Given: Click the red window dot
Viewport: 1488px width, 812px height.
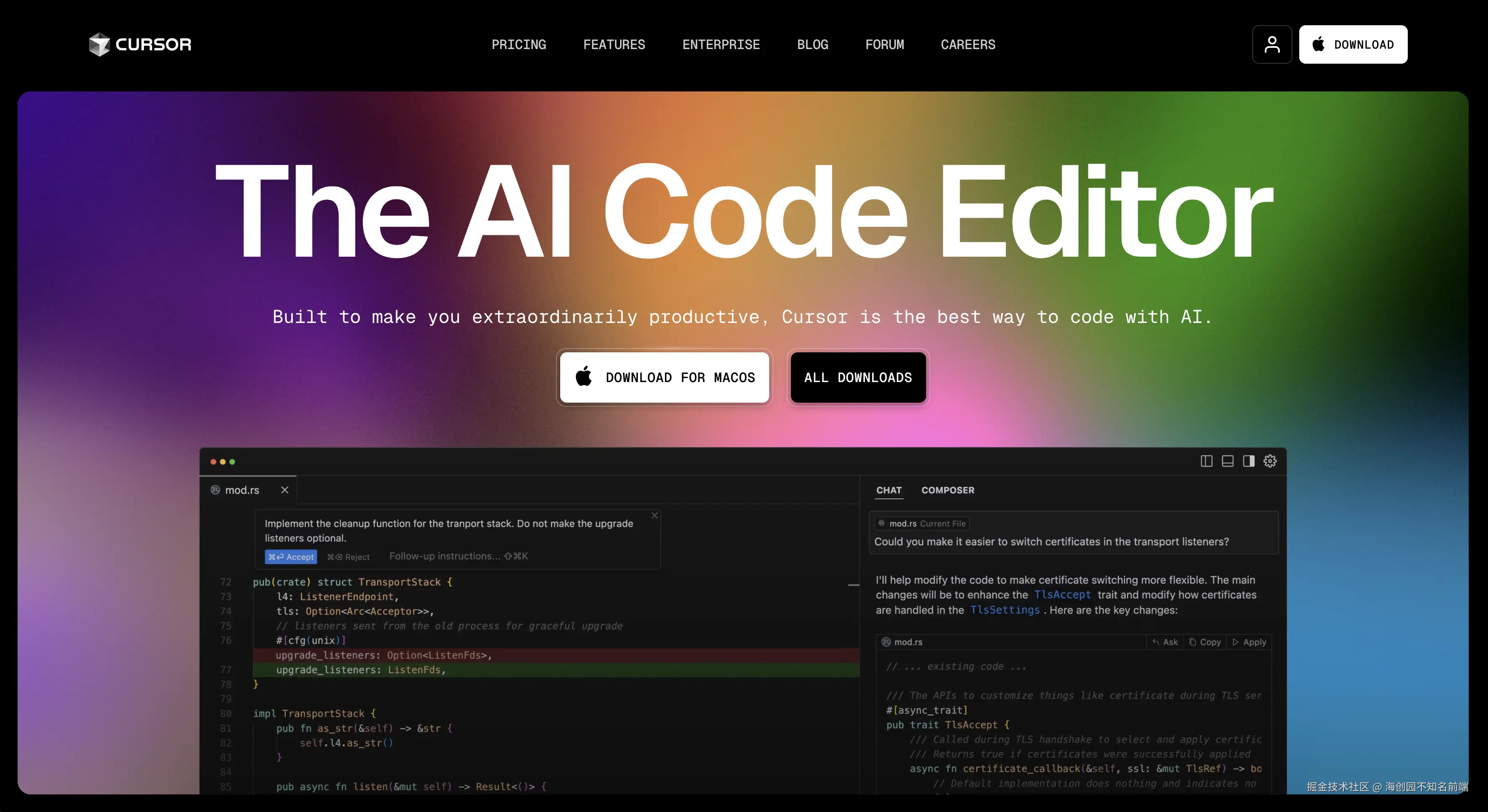Looking at the screenshot, I should tap(213, 461).
